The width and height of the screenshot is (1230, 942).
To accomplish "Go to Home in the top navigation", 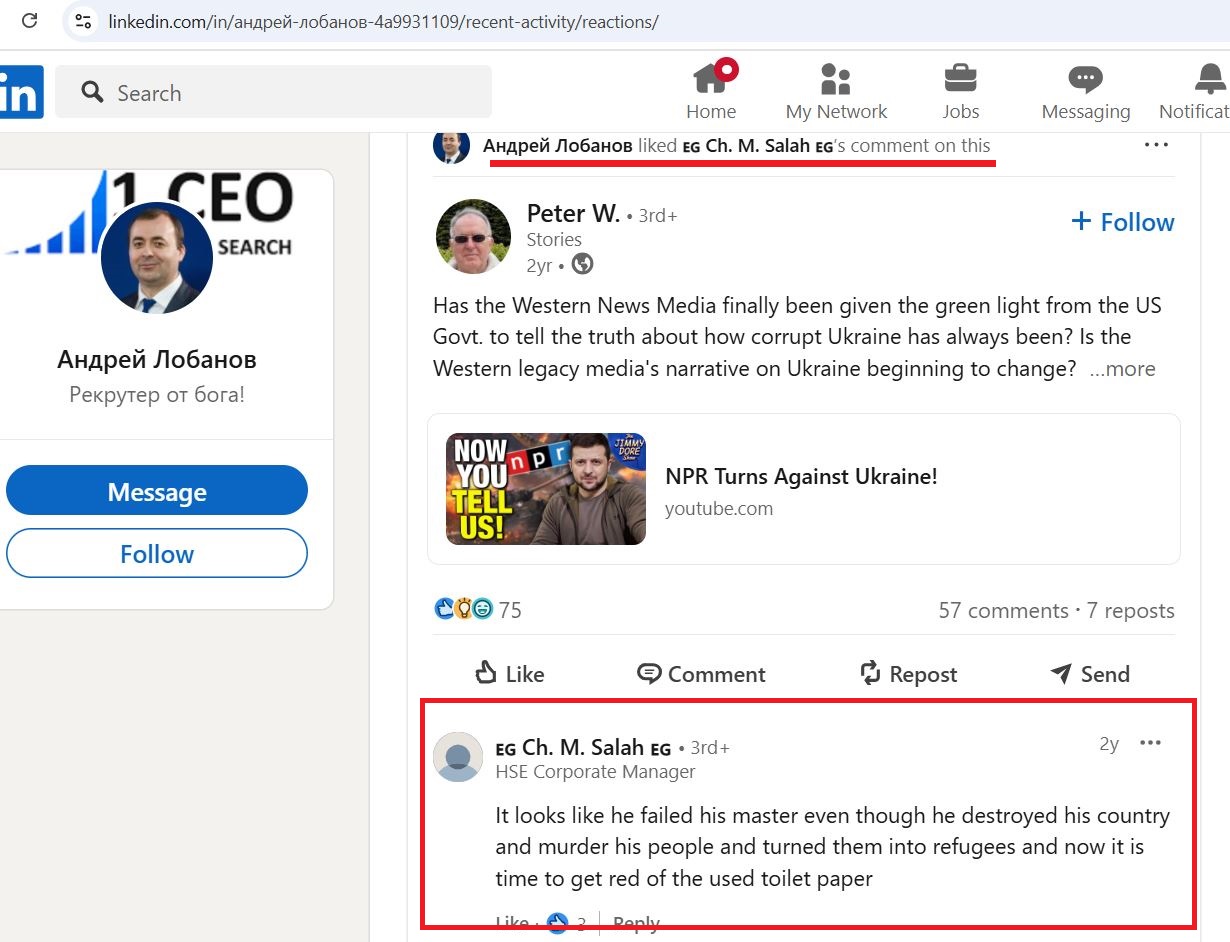I will [x=711, y=91].
